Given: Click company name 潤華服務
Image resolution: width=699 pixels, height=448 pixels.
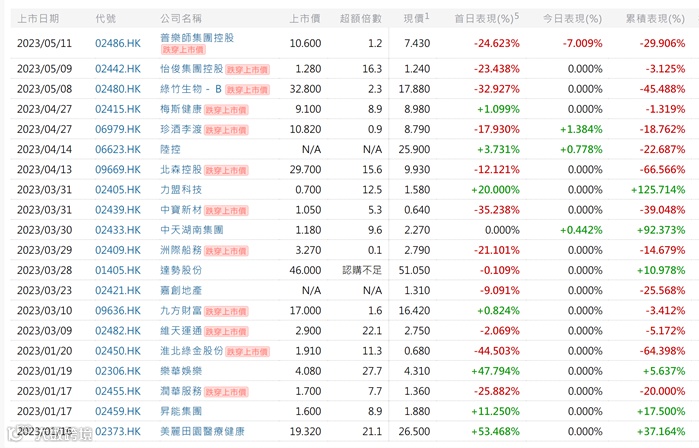Looking at the screenshot, I should pyautogui.click(x=181, y=391).
